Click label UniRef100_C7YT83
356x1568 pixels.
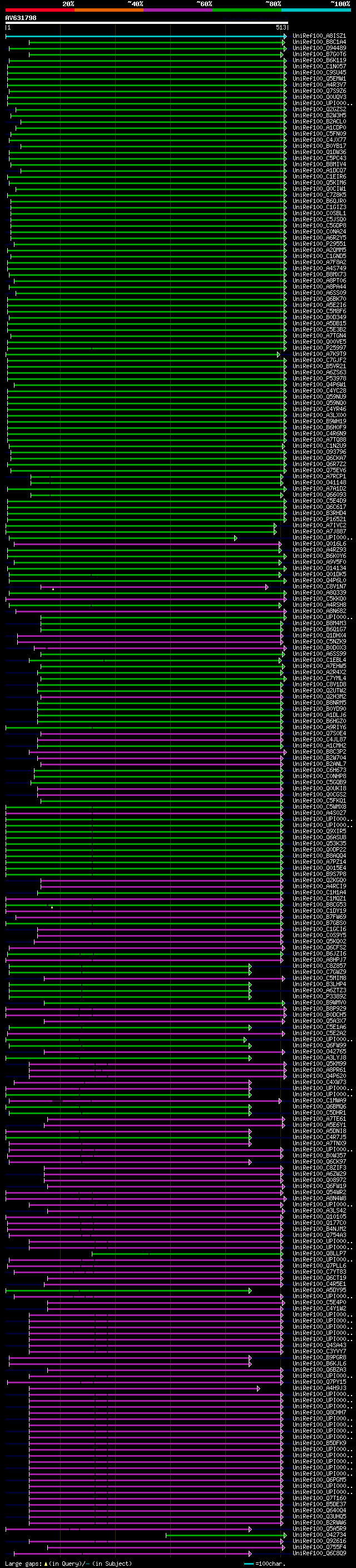pos(319,1272)
